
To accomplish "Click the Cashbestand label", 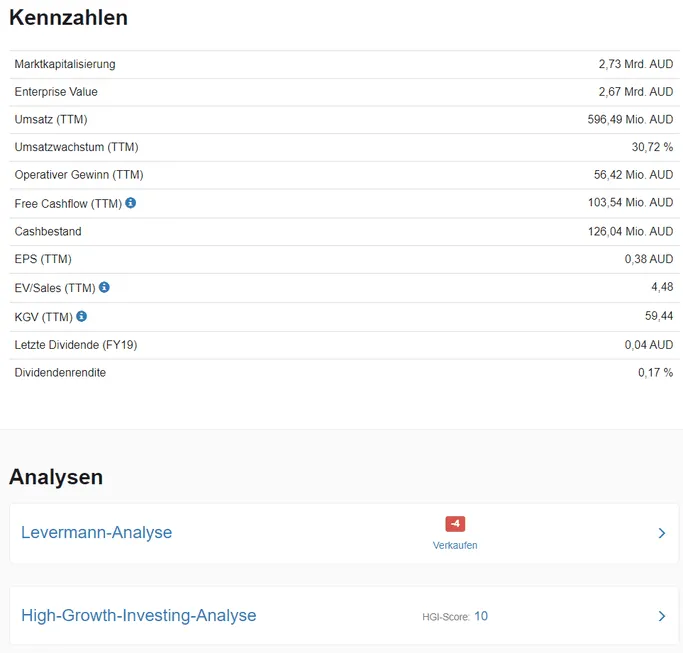I will (x=48, y=231).
